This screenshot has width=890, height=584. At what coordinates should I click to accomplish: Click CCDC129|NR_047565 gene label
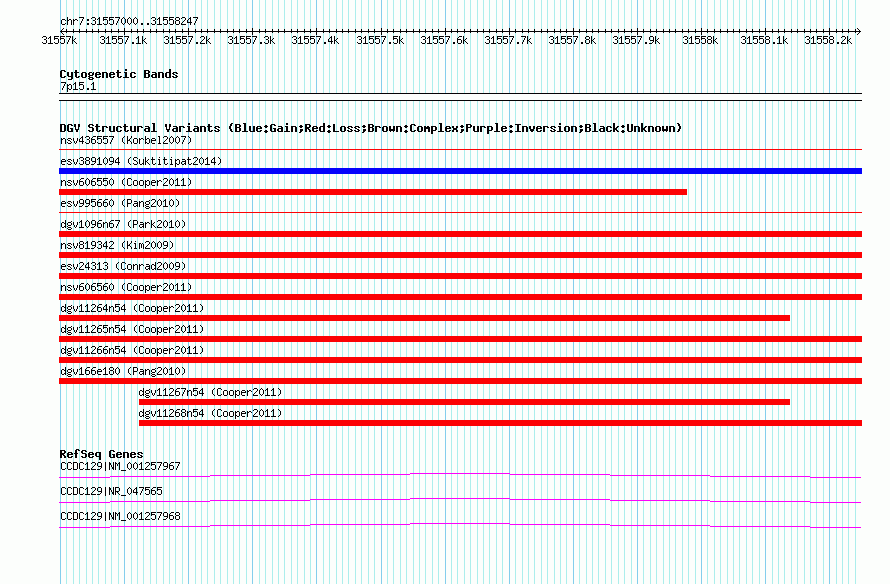coord(111,491)
